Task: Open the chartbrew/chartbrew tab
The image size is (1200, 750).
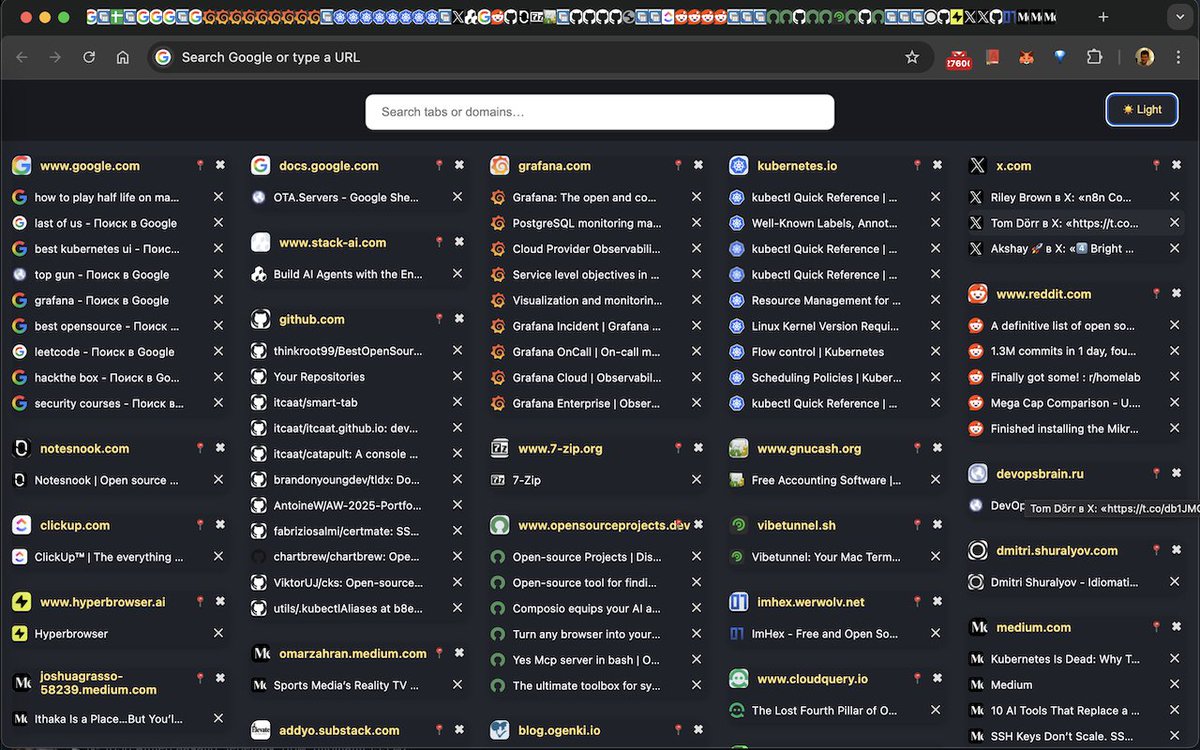Action: [346, 556]
